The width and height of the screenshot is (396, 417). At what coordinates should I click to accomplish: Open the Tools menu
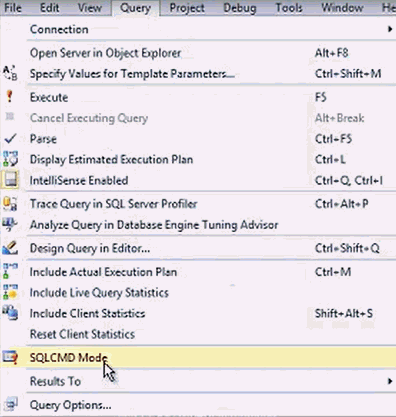coord(289,7)
